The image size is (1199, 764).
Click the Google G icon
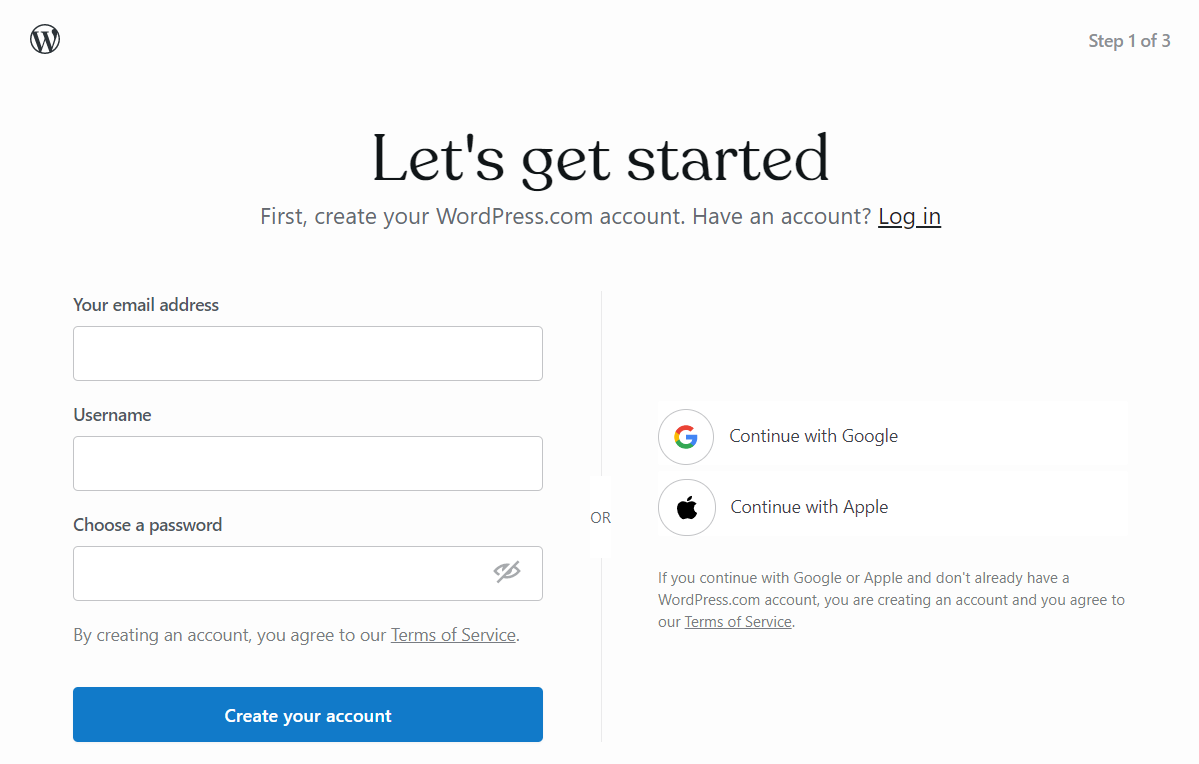685,436
